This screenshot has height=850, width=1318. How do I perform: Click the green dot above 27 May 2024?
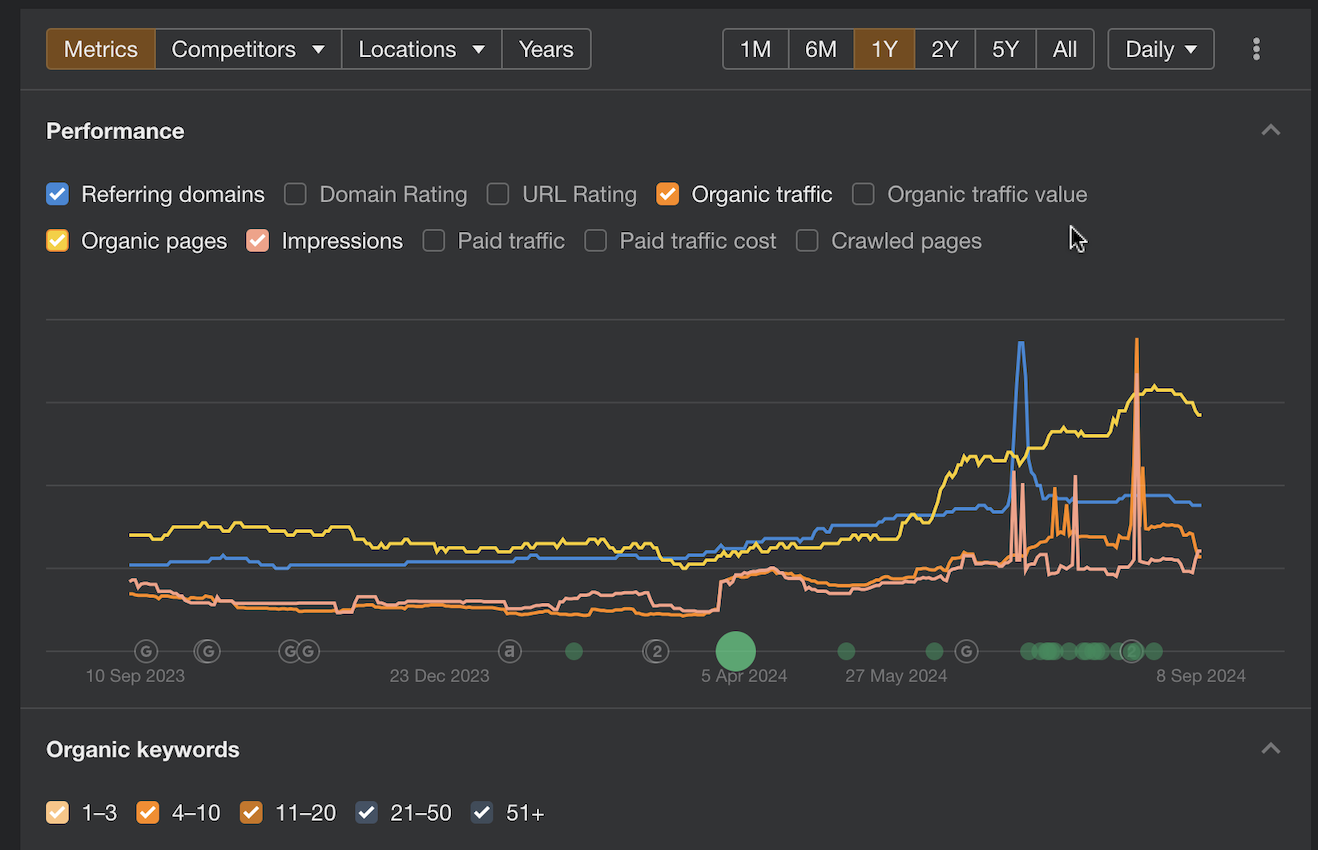tap(846, 651)
